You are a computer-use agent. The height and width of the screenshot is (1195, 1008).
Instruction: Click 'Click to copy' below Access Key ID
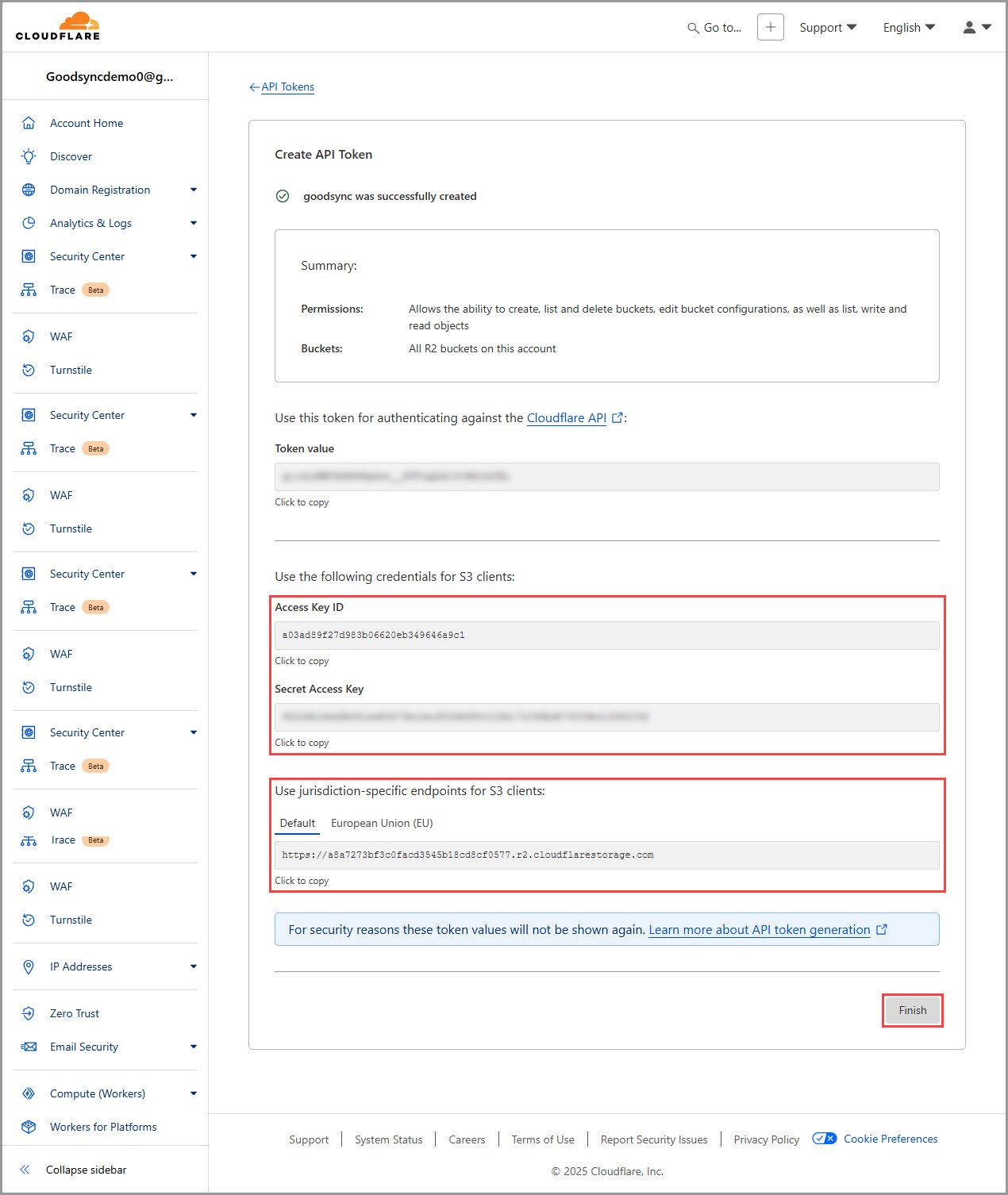[x=302, y=661]
